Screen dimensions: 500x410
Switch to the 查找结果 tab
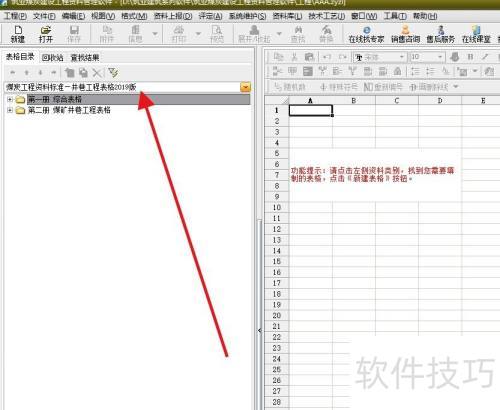click(85, 58)
